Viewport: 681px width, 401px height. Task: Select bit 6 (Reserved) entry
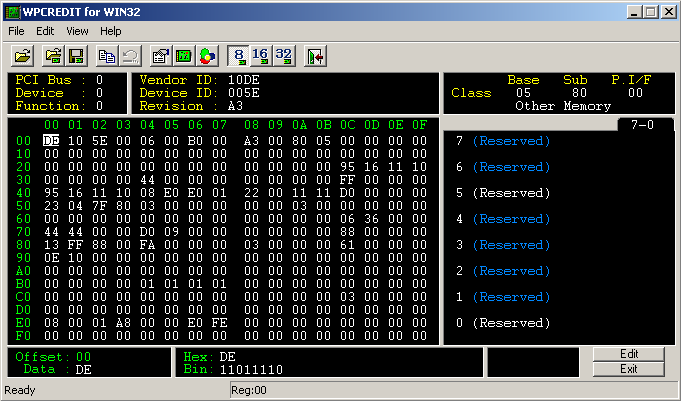(x=503, y=167)
